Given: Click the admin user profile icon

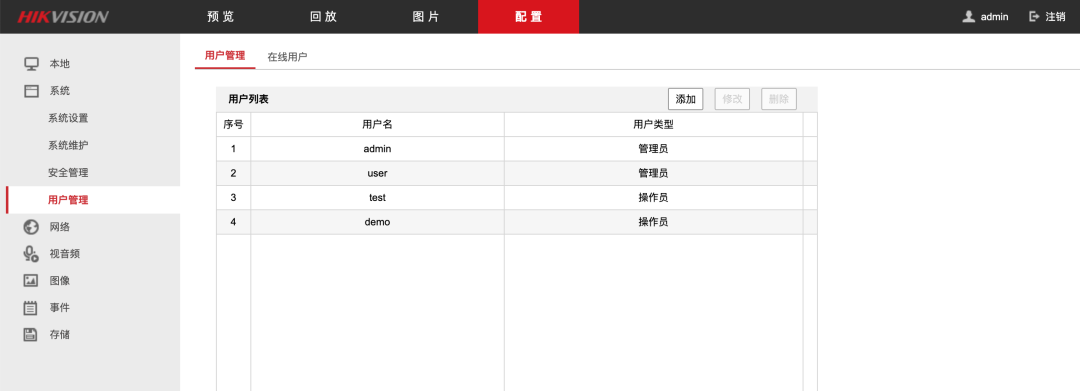Looking at the screenshot, I should tap(968, 17).
